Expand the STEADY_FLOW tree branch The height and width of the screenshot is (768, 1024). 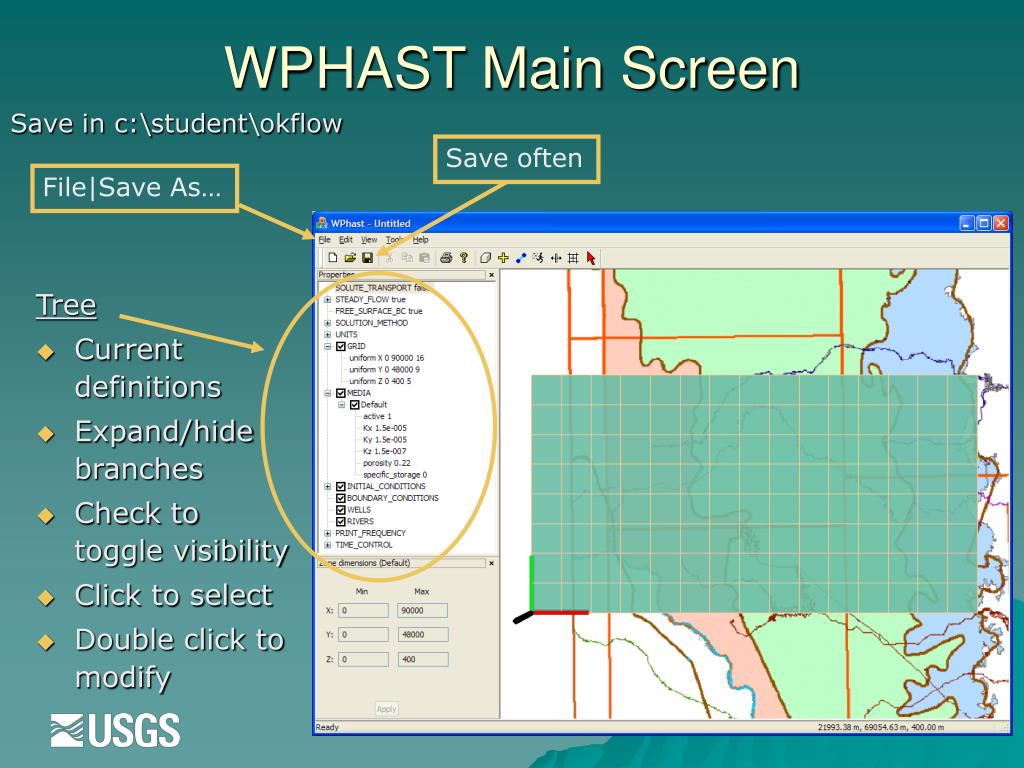(328, 300)
